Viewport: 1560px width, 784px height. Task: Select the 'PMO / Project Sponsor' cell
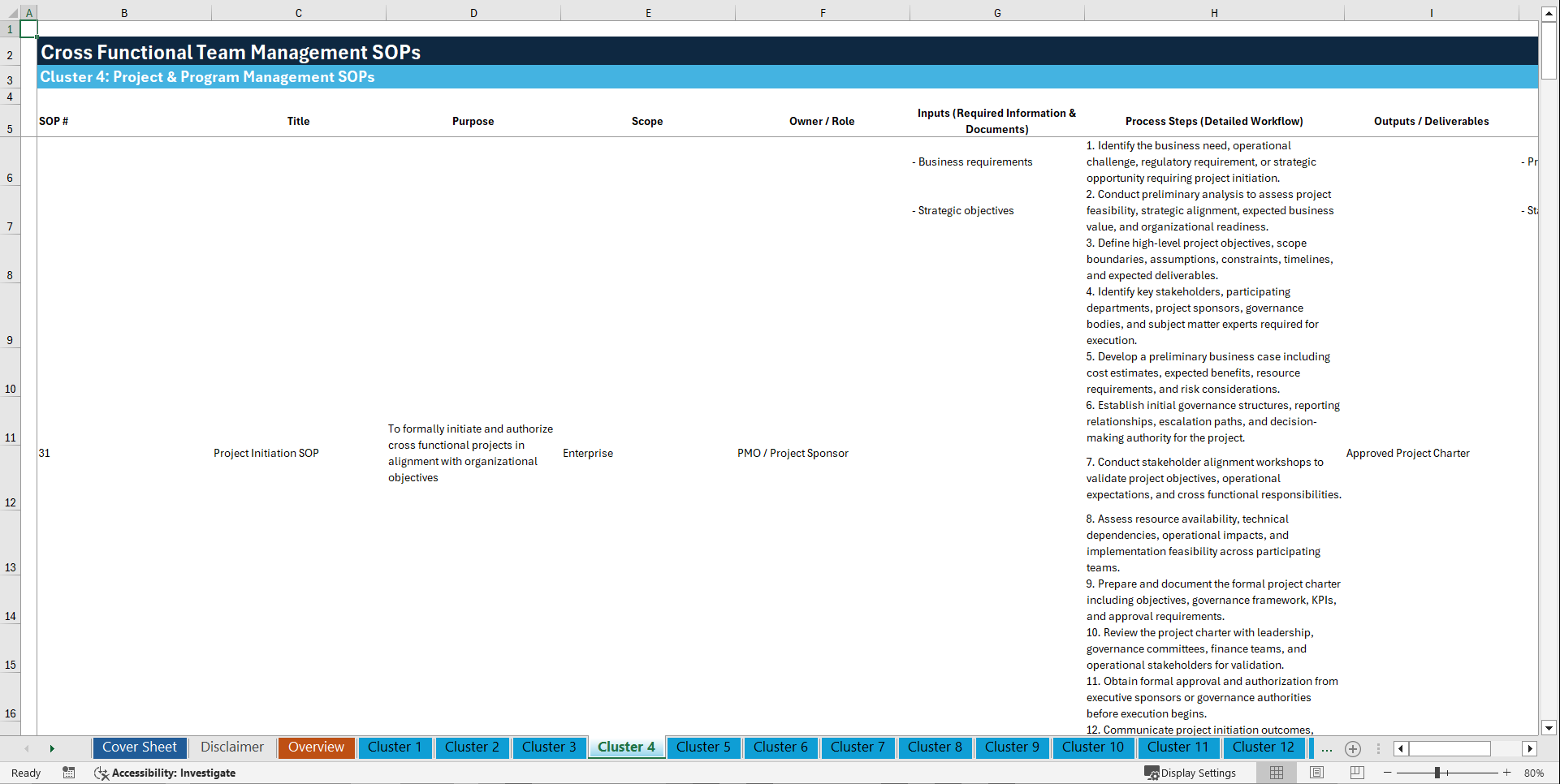[x=793, y=453]
